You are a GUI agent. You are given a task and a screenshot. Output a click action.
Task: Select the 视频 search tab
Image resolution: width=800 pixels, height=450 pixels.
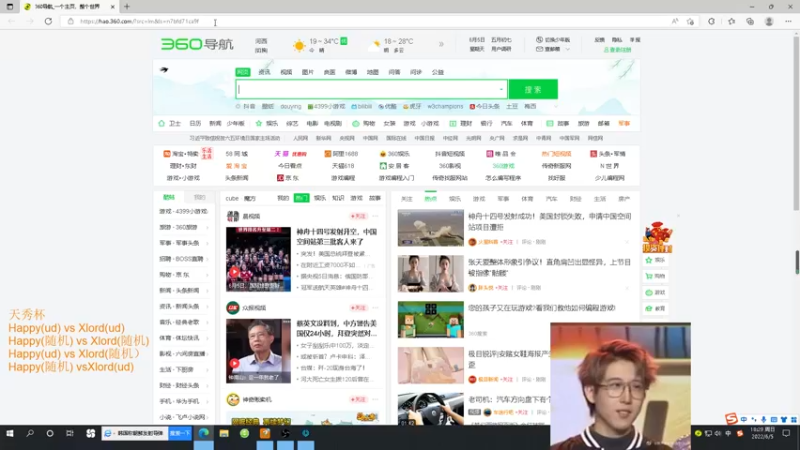click(286, 72)
